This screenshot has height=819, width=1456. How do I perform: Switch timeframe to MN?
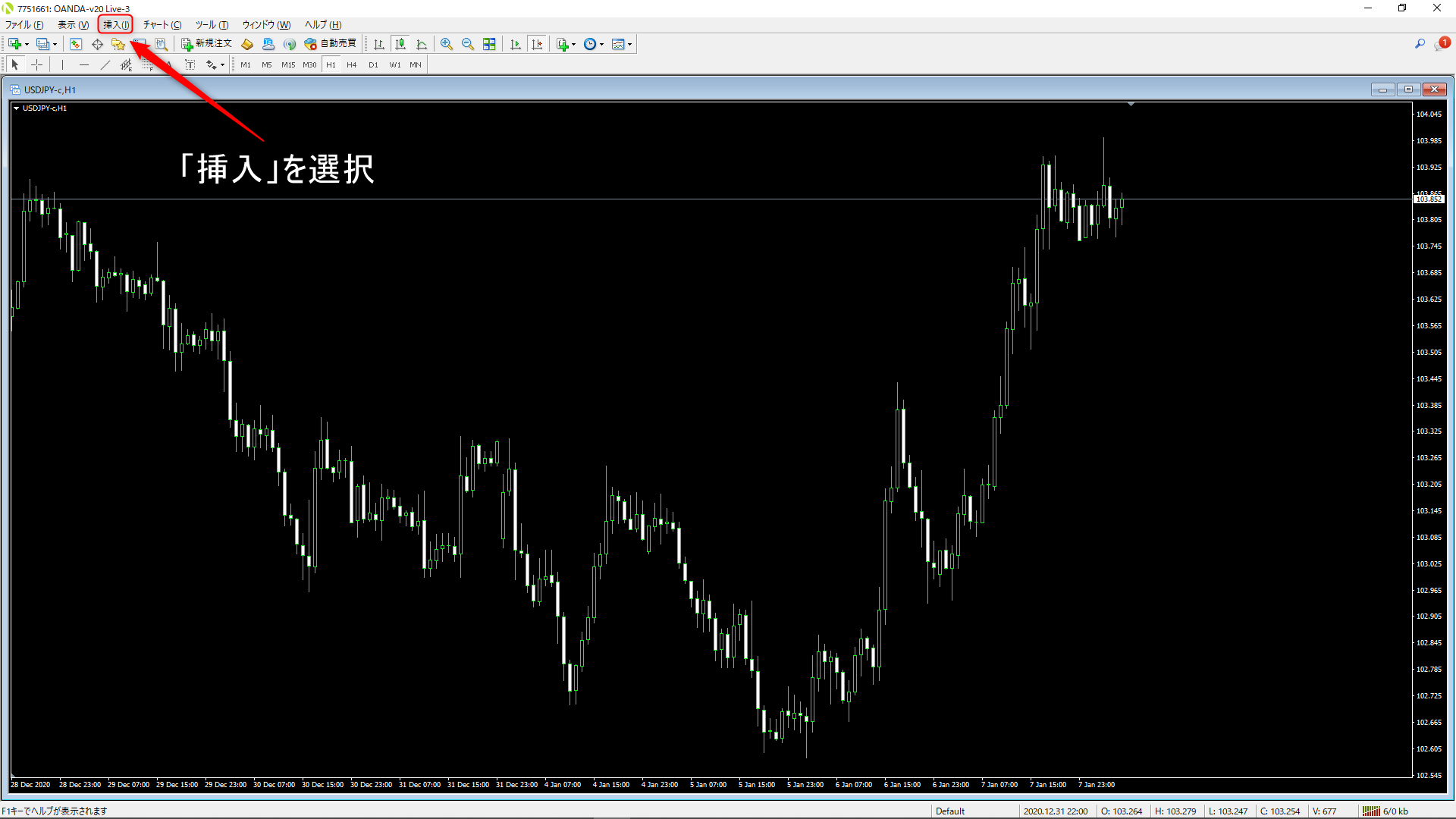[416, 65]
